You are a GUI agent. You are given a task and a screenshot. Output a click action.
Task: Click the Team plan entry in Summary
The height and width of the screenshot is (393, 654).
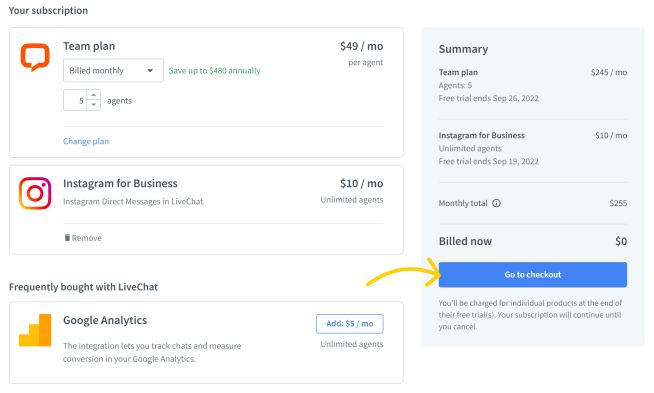pyautogui.click(x=458, y=73)
